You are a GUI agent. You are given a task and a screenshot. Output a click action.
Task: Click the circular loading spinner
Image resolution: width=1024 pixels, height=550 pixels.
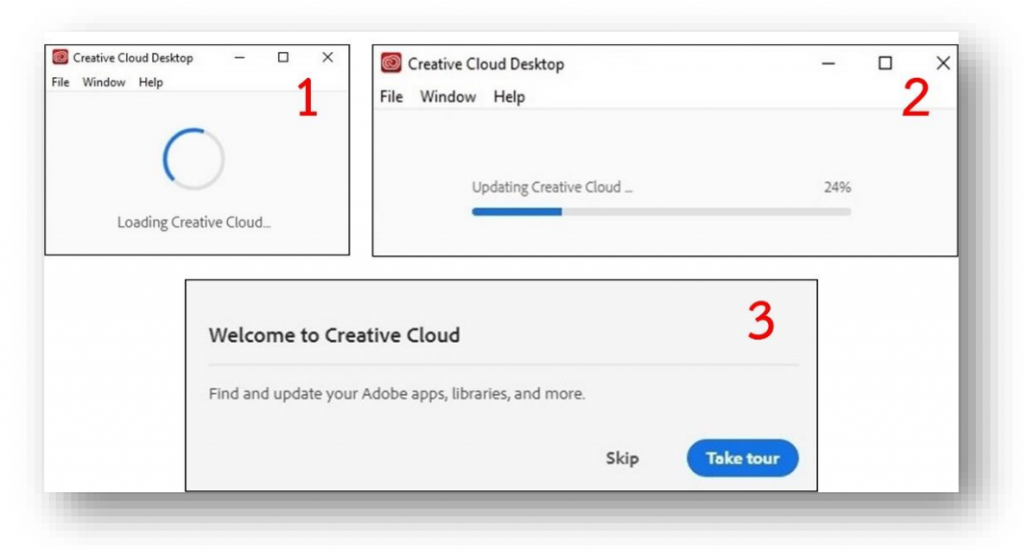pyautogui.click(x=193, y=158)
